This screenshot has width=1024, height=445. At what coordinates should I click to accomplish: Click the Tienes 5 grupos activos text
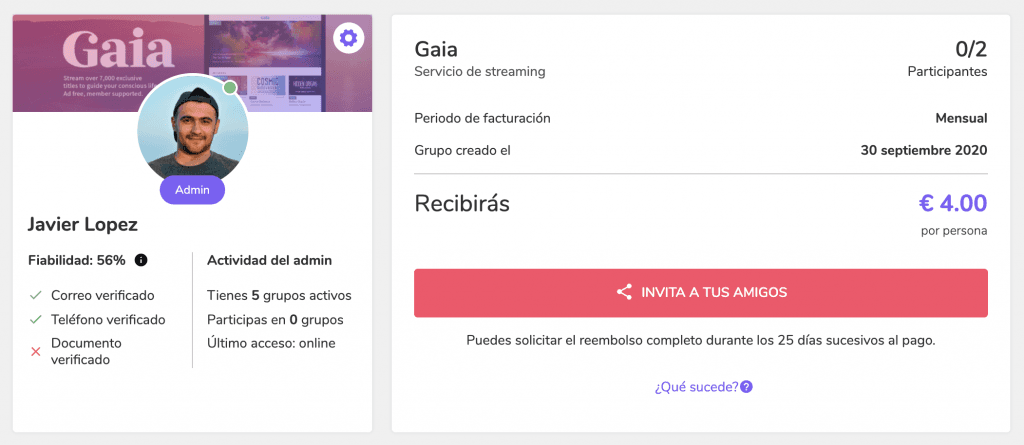click(280, 295)
